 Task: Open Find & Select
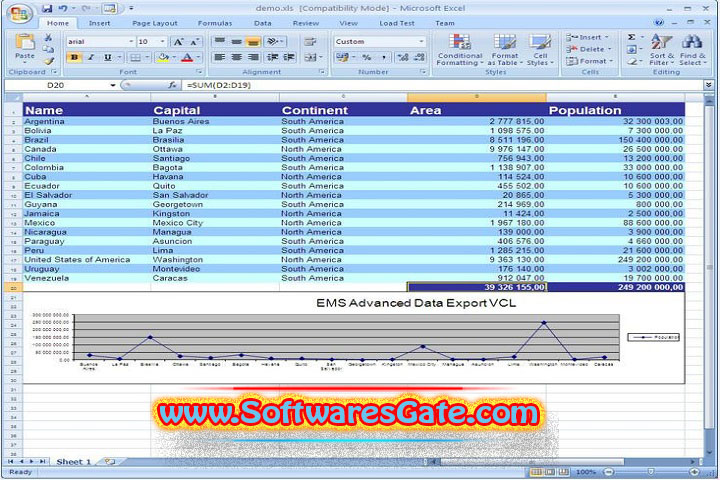[692, 50]
